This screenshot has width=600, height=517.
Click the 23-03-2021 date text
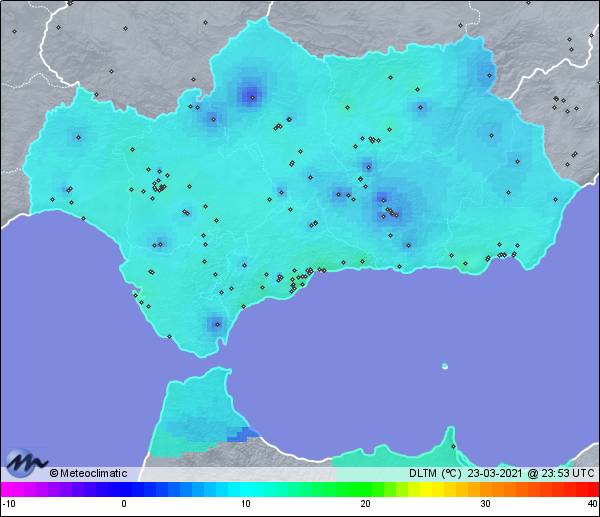tap(494, 473)
